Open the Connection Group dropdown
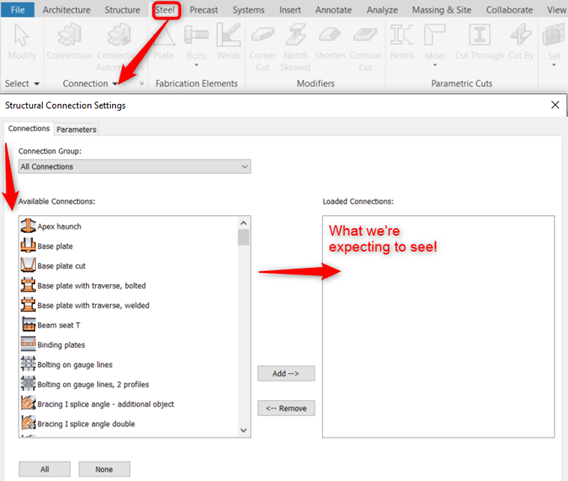This screenshot has height=481, width=568. pos(134,167)
